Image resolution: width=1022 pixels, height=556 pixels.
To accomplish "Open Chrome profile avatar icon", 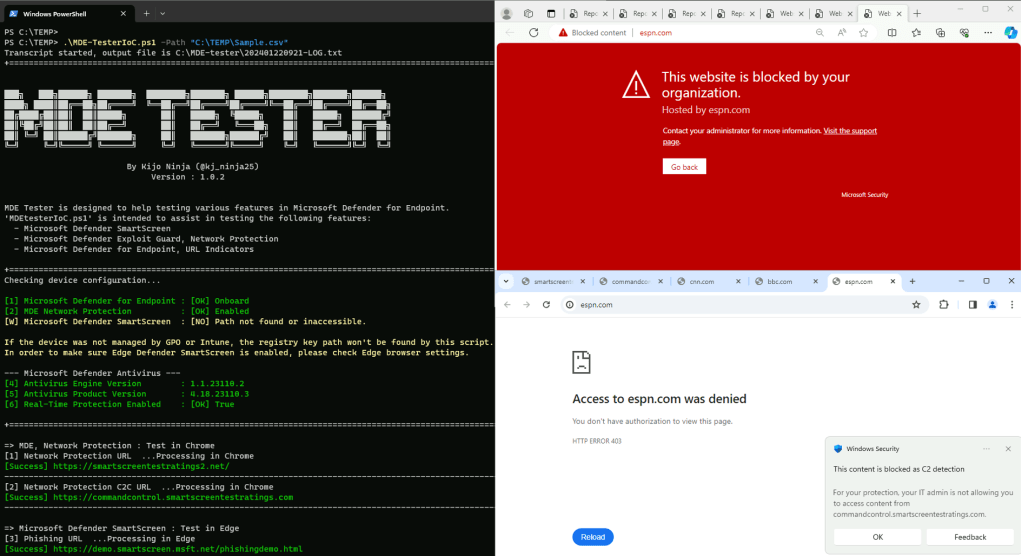I will coord(992,305).
